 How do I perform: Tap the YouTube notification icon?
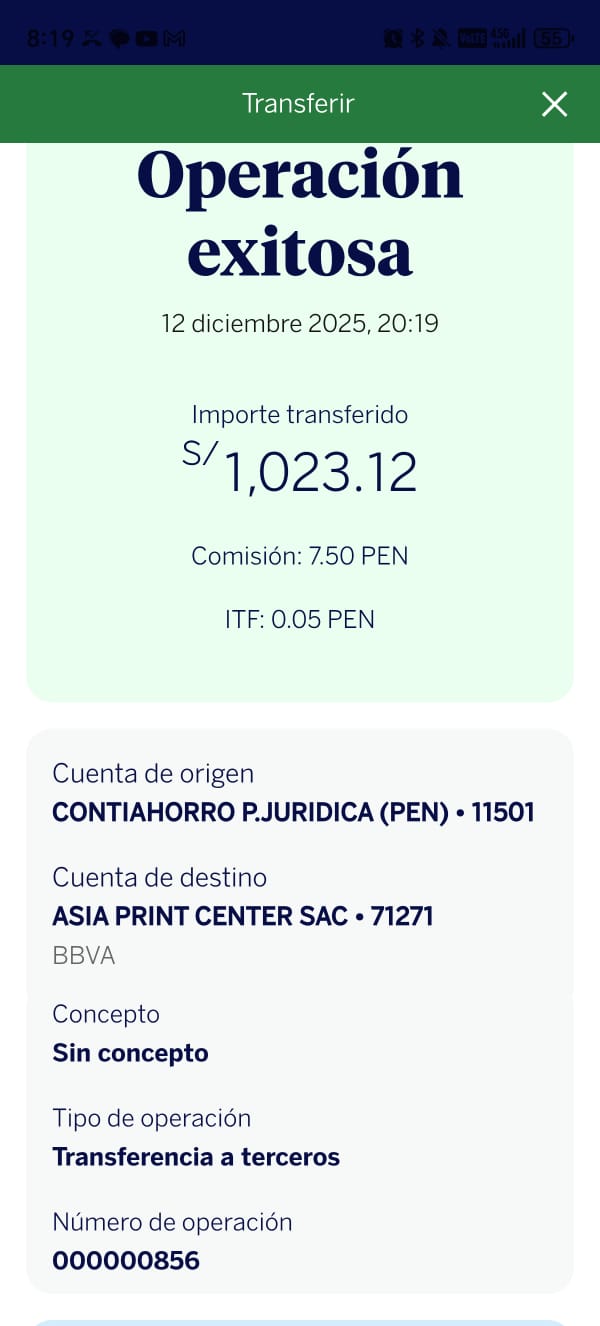point(146,39)
